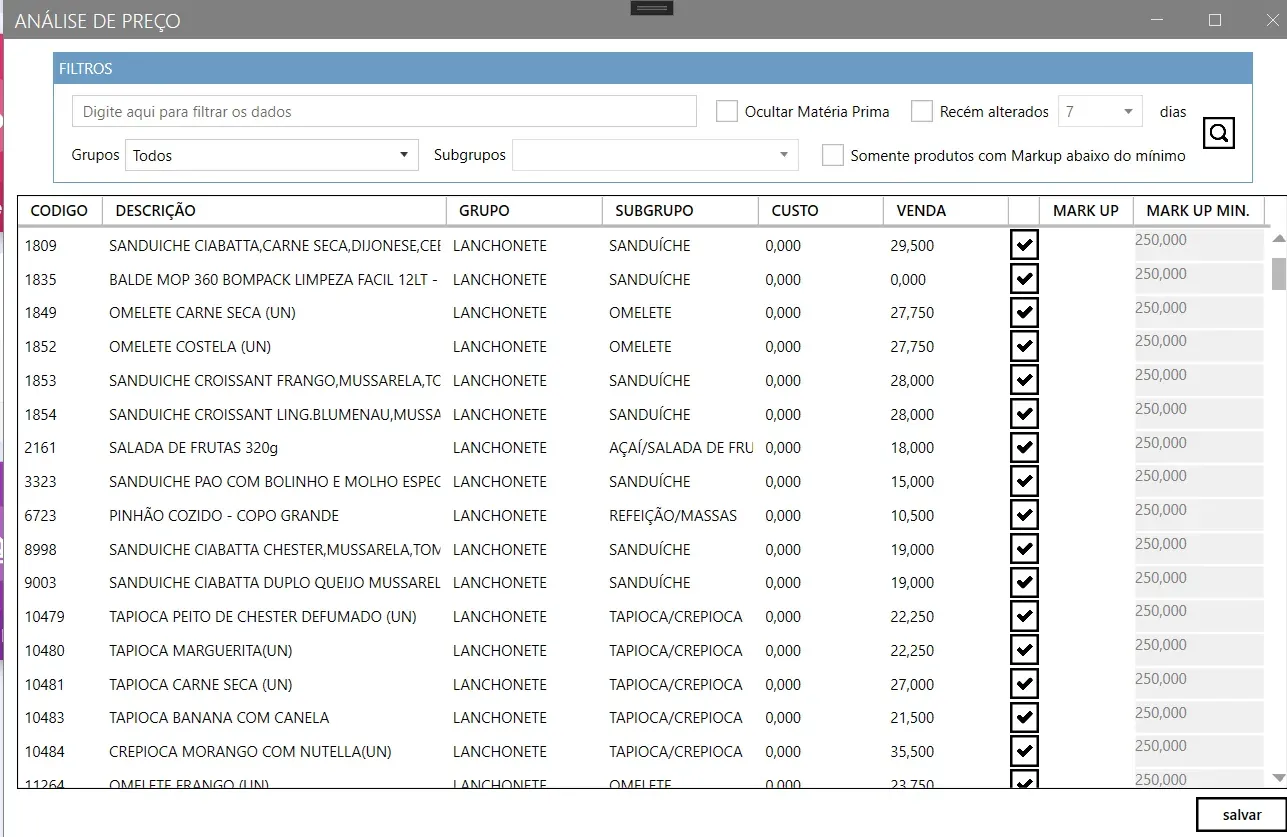Sort by CODIGO column header
Screen dimensions: 1287x837
tap(60, 210)
